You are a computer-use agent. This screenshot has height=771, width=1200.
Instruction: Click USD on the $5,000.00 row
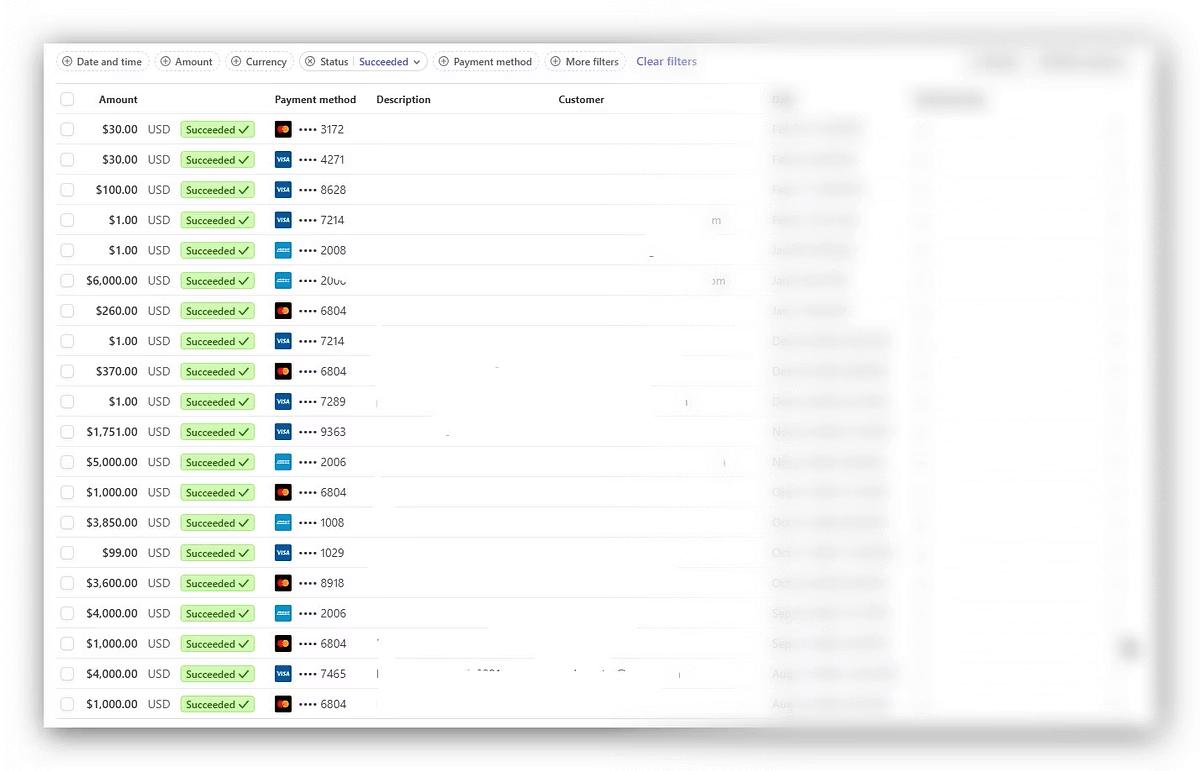[x=159, y=462]
